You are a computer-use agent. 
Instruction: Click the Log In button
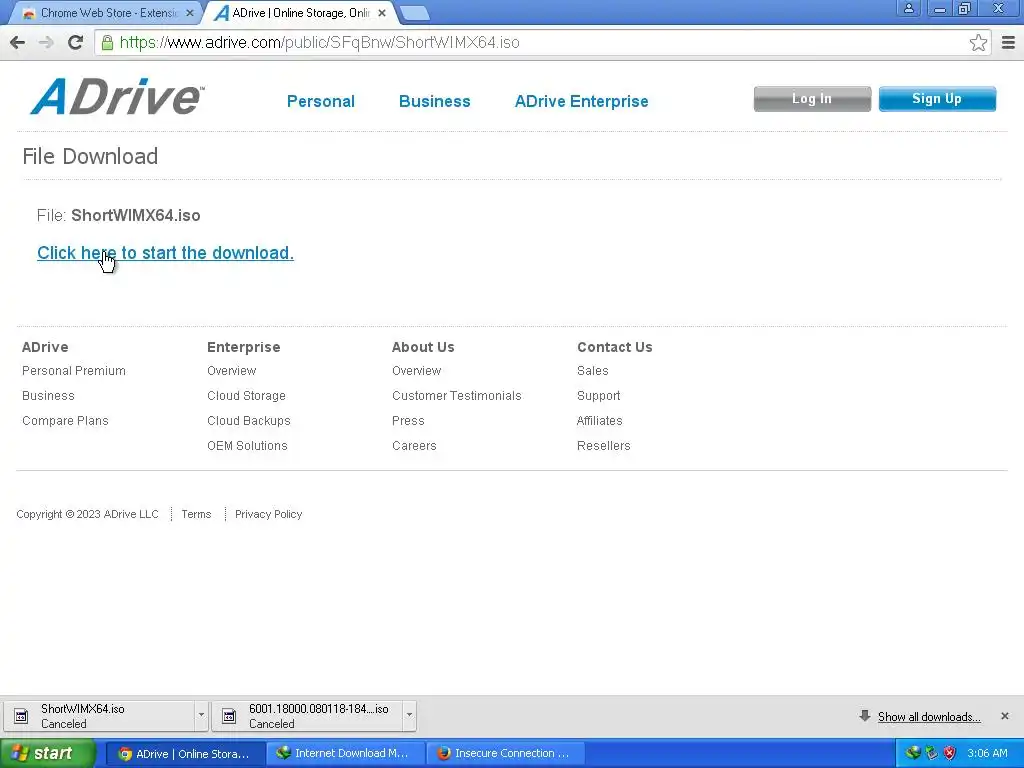click(x=812, y=99)
